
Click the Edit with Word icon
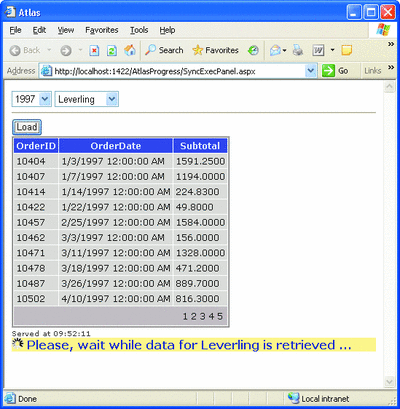pyautogui.click(x=318, y=51)
